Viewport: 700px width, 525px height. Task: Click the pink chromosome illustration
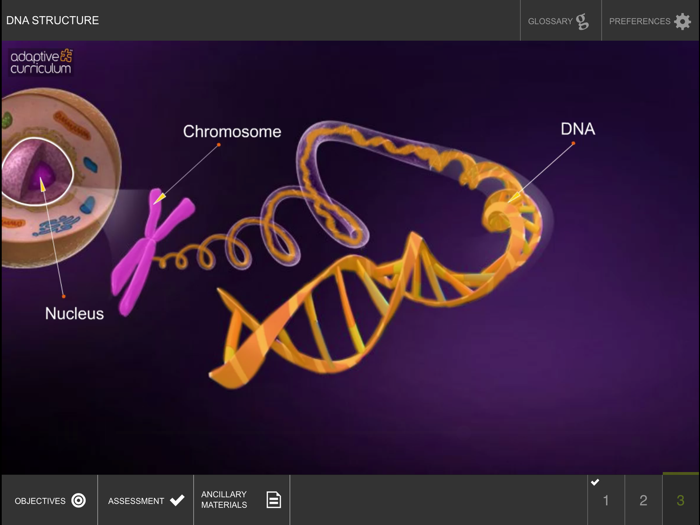click(x=150, y=252)
